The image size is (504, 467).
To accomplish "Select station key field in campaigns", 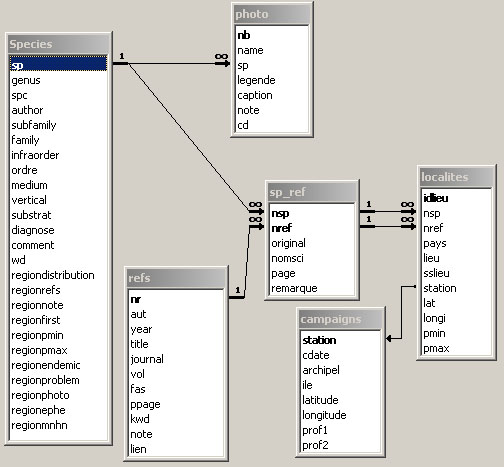I will point(340,340).
